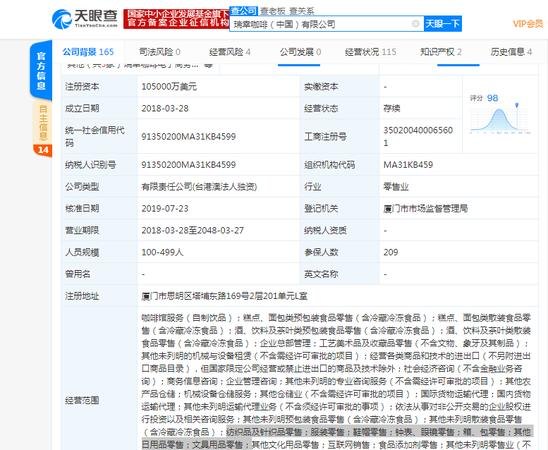Click business term 2018-03-28至2048-03-27
Screen dimensions: 548x450
(192, 230)
